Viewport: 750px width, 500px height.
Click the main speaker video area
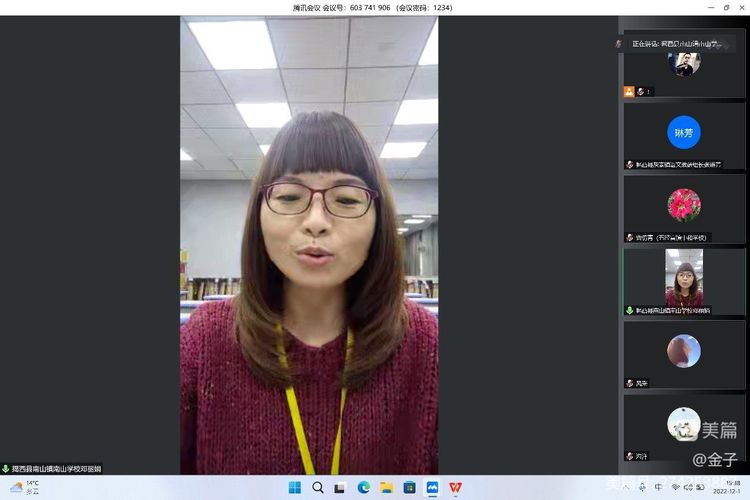tap(309, 245)
